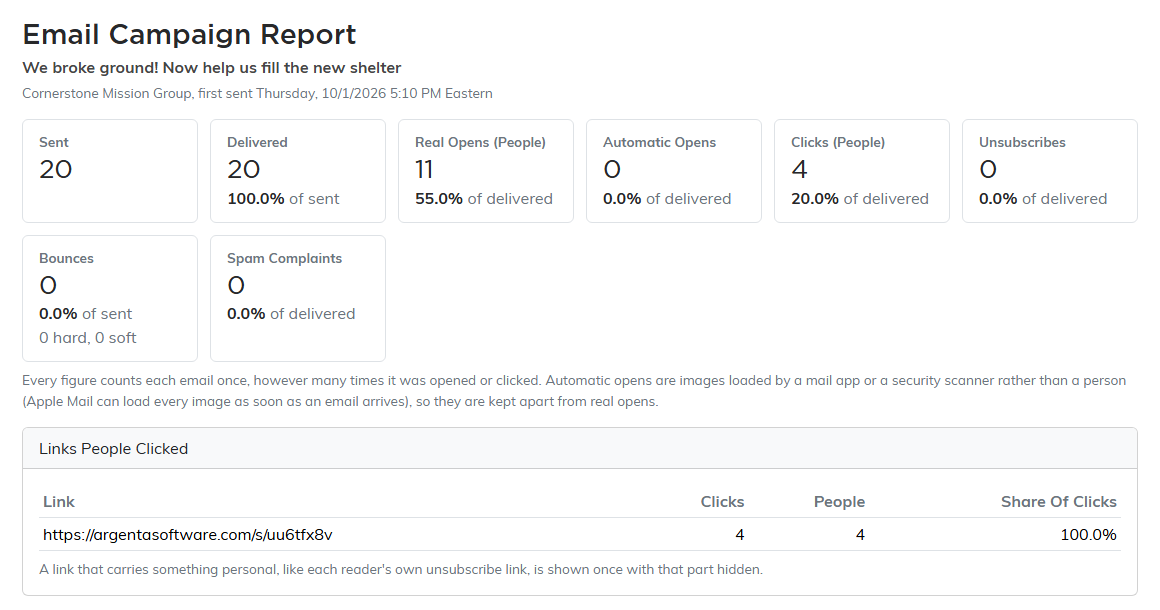The width and height of the screenshot is (1160, 610).
Task: Click the "Unsubscribes" label
Action: 1022,143
